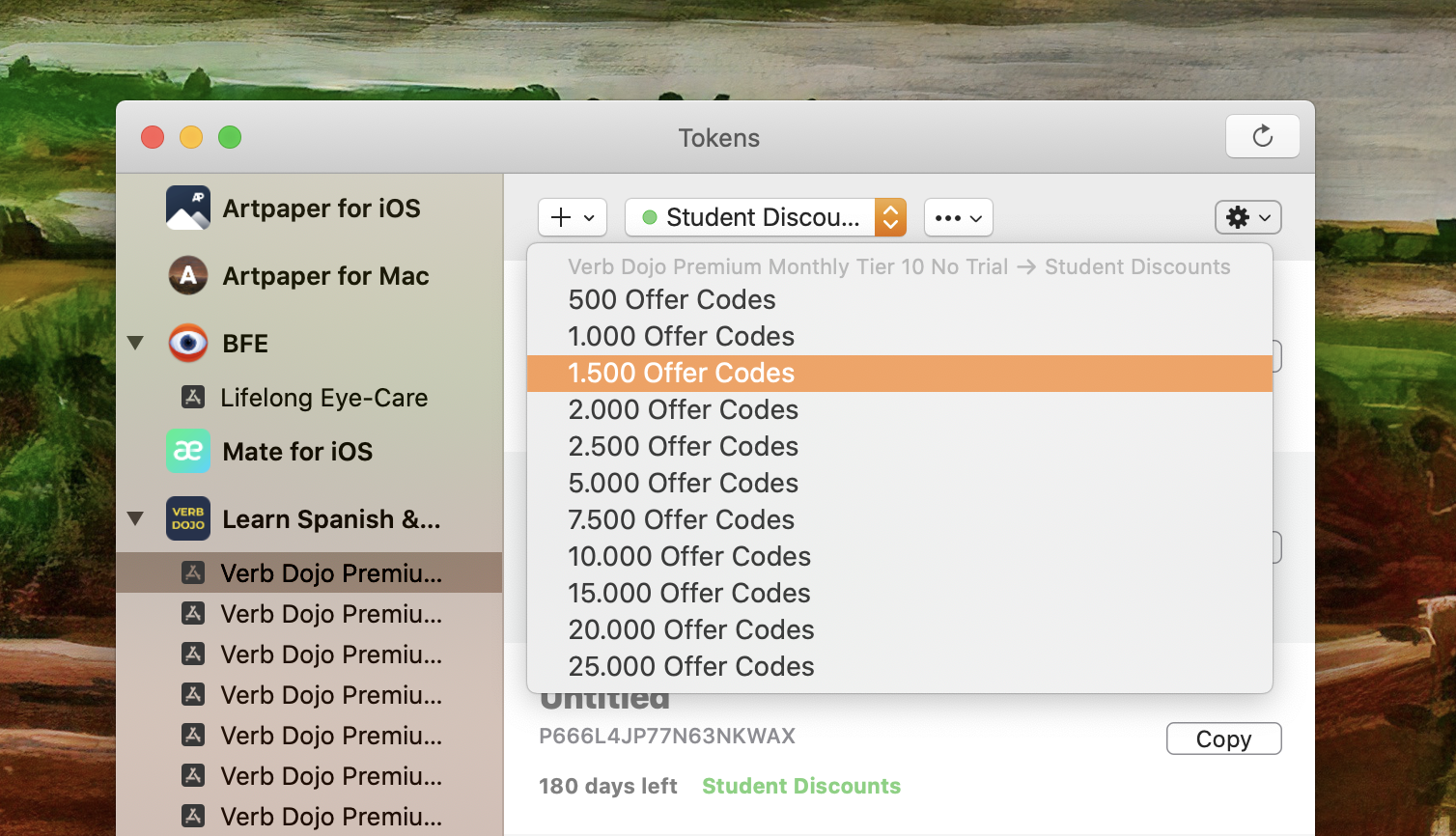Collapse the BFE disclosure triangle
The image size is (1456, 836).
coord(136,343)
